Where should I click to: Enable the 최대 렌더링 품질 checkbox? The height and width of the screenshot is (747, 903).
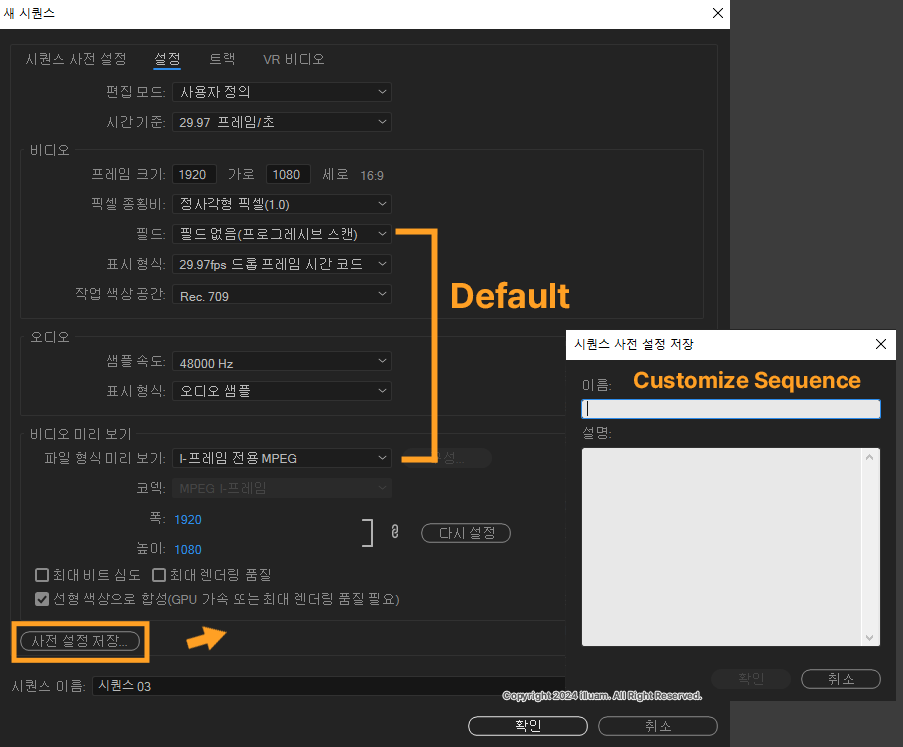[159, 575]
